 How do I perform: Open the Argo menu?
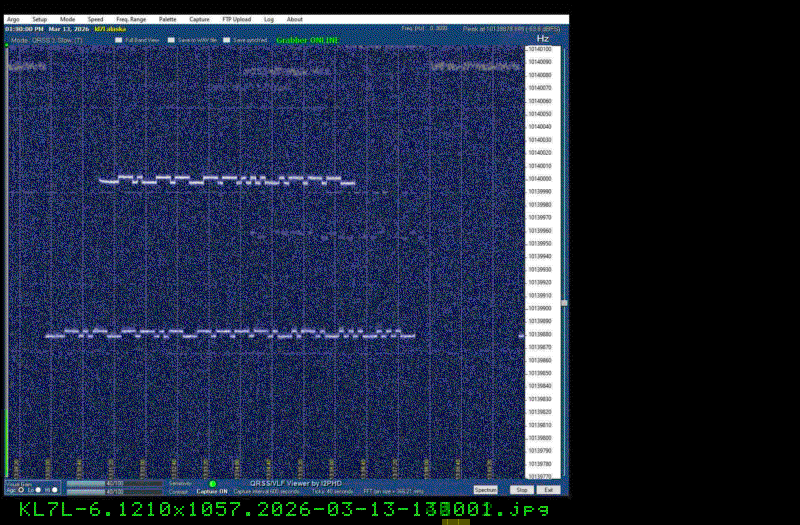(x=13, y=19)
